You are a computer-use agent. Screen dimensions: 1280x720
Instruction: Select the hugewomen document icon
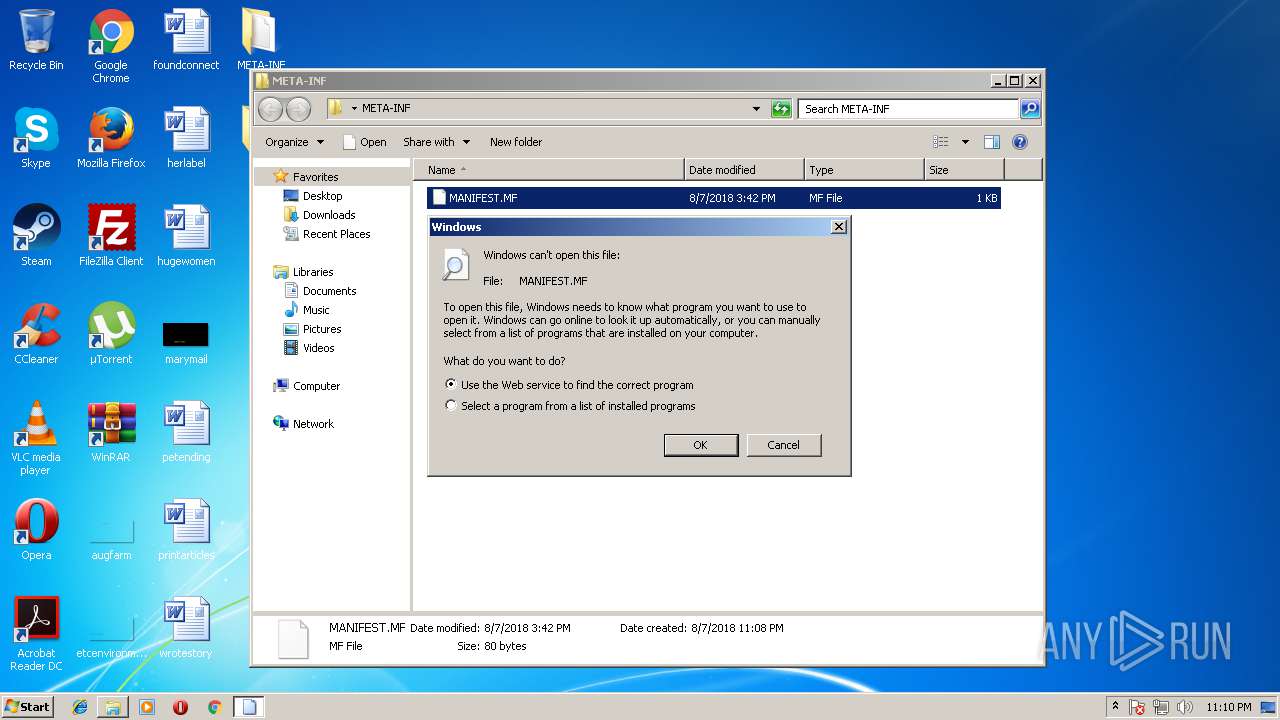tap(186, 236)
